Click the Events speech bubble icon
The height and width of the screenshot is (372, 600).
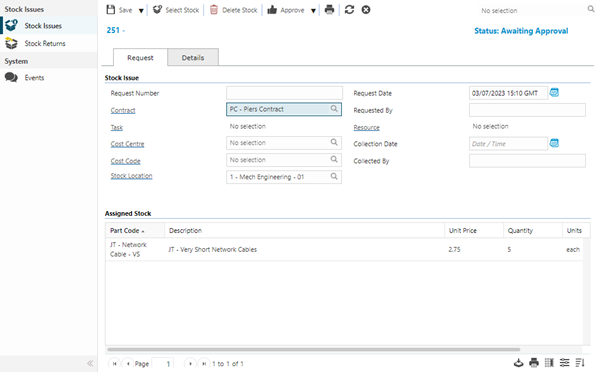pyautogui.click(x=11, y=78)
